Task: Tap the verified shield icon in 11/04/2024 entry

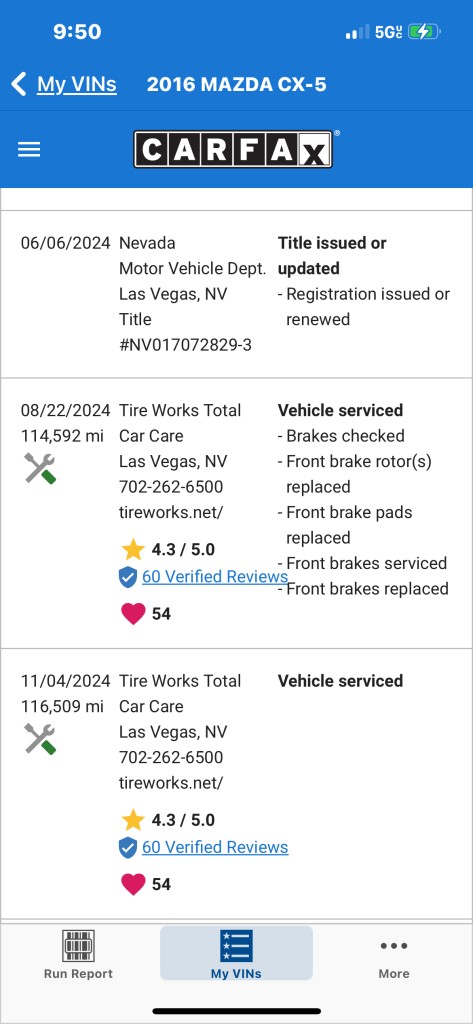Action: (128, 848)
